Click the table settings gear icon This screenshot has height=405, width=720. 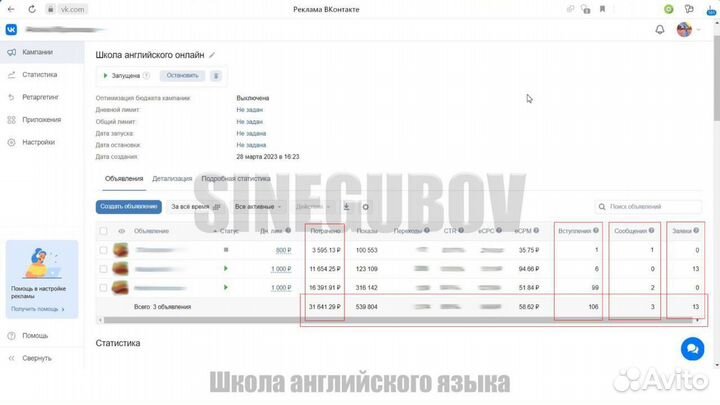point(366,207)
